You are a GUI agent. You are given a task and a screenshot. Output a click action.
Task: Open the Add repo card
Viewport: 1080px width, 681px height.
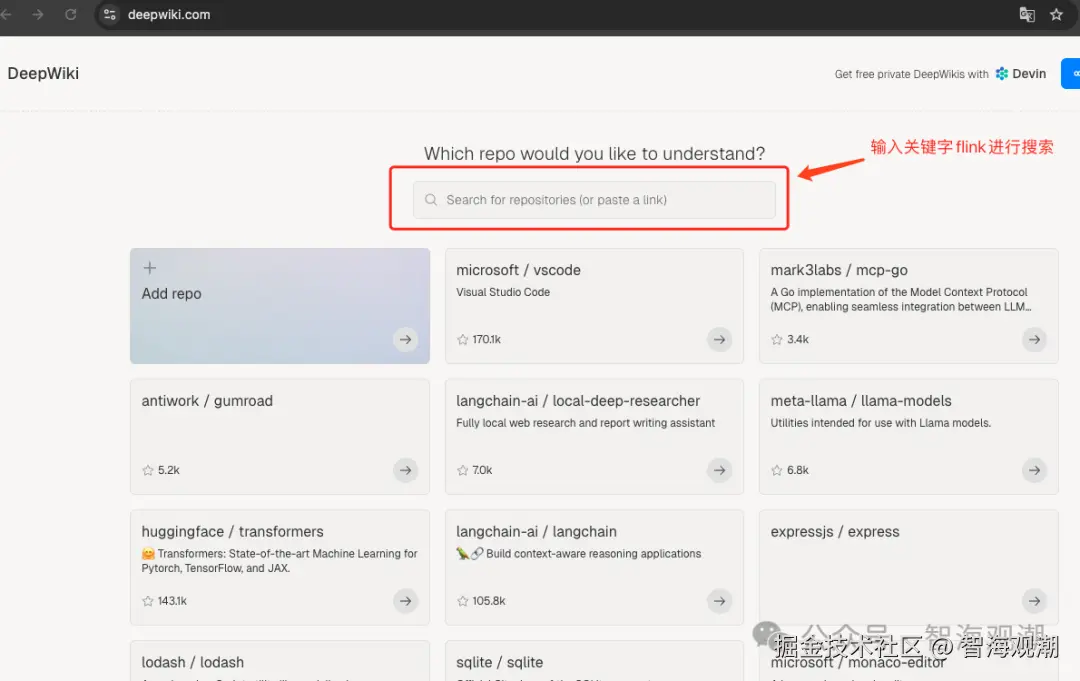tap(280, 306)
